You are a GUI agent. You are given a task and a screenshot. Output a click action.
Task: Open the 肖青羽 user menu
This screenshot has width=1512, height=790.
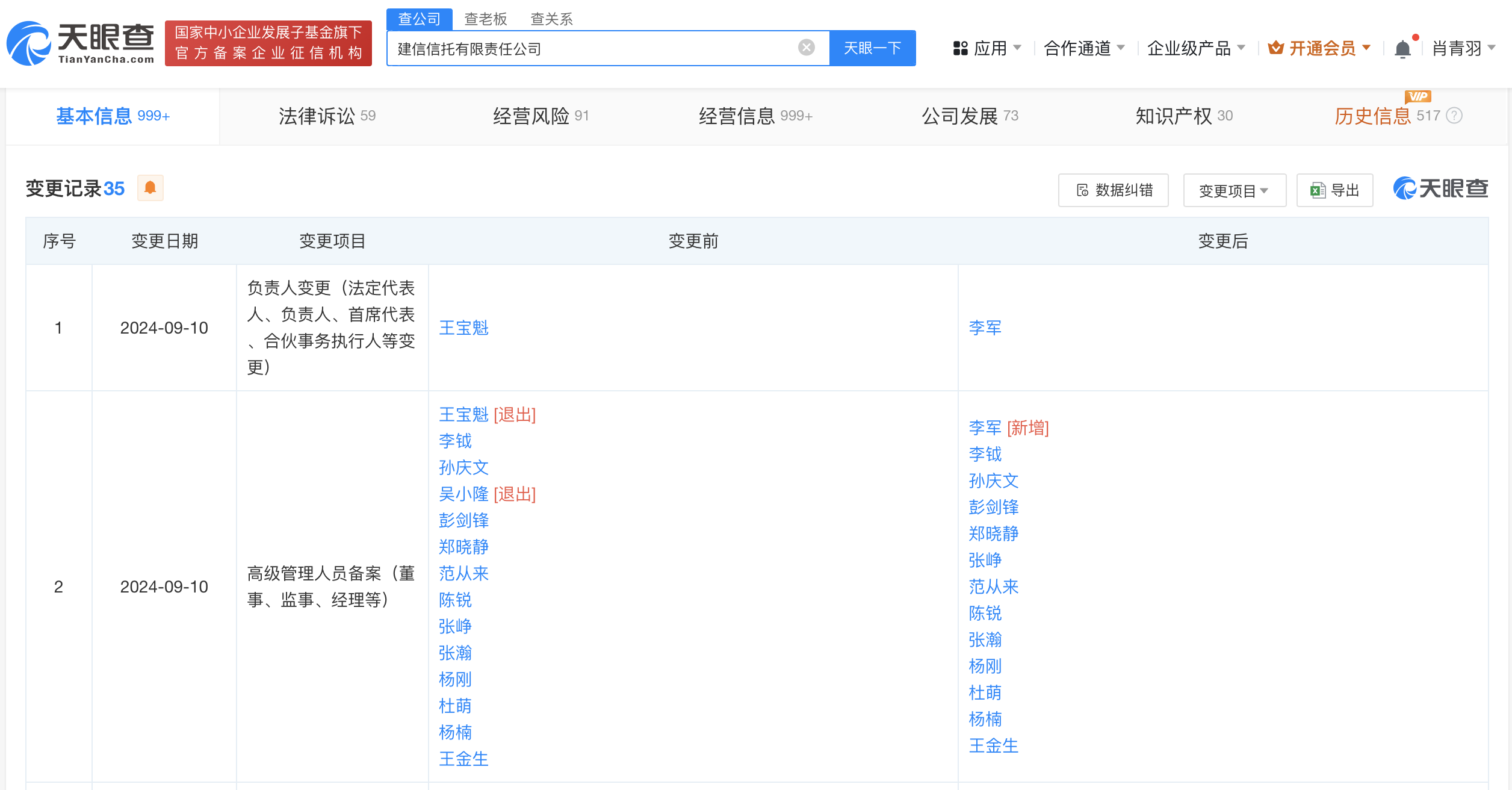coord(1463,48)
